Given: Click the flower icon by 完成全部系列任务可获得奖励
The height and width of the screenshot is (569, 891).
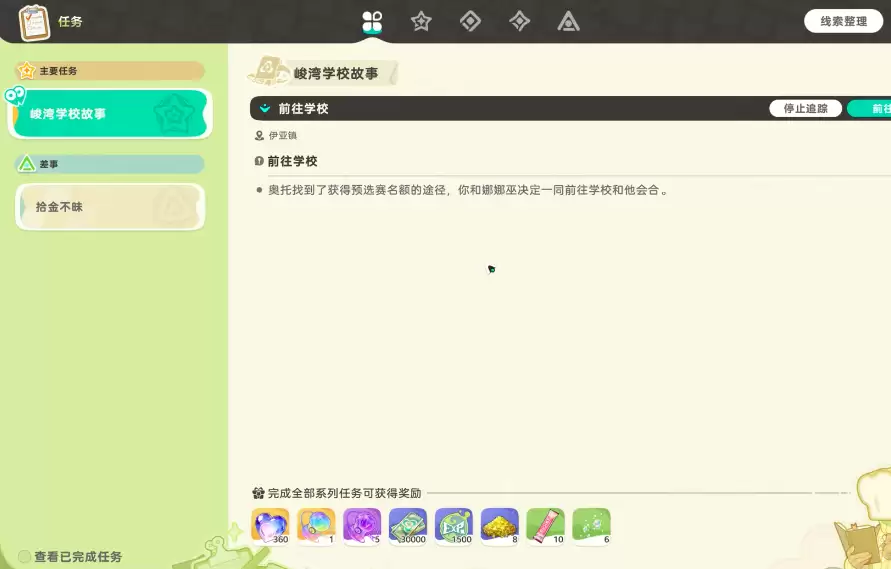Looking at the screenshot, I should pos(259,493).
